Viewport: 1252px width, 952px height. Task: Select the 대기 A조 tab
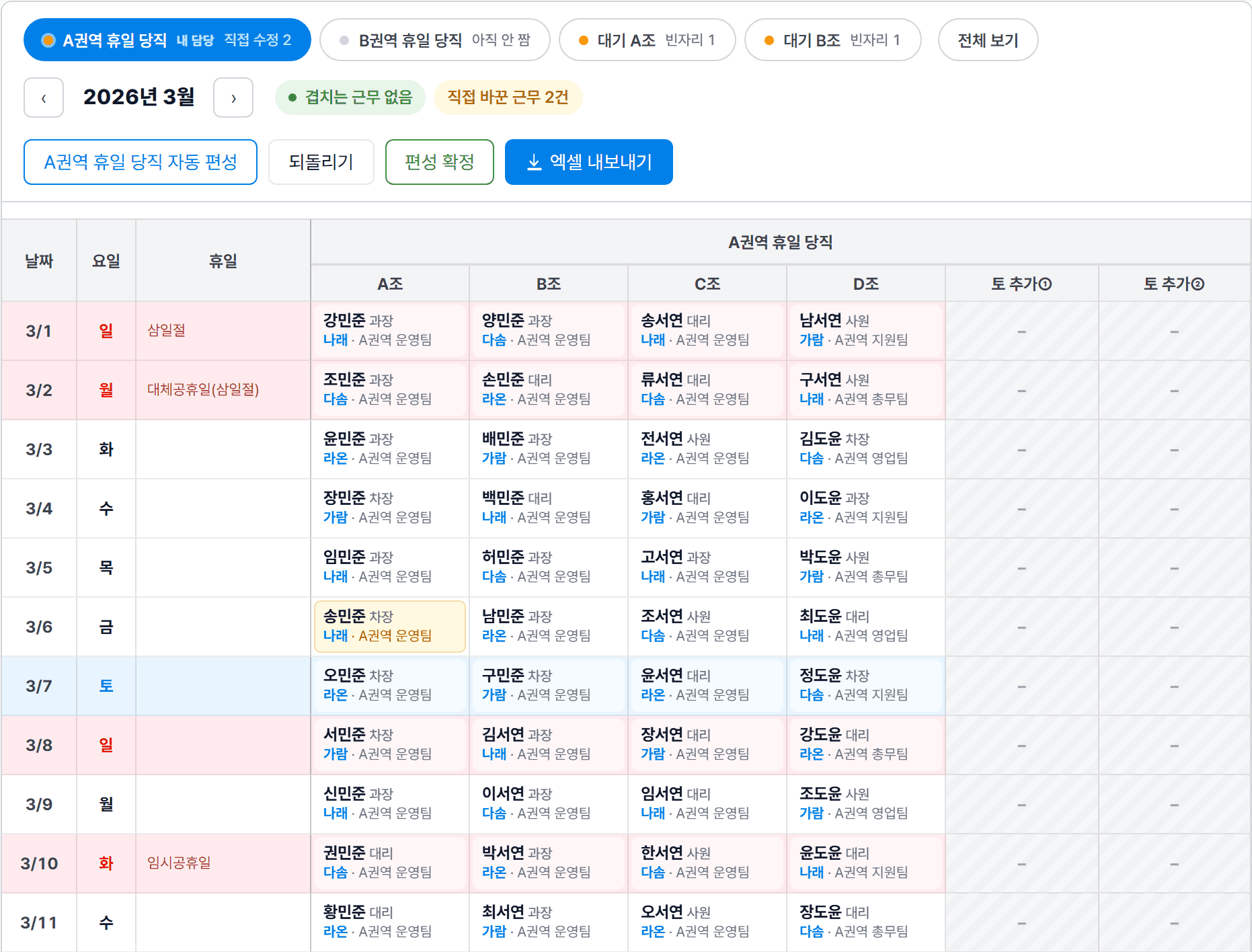[x=648, y=40]
